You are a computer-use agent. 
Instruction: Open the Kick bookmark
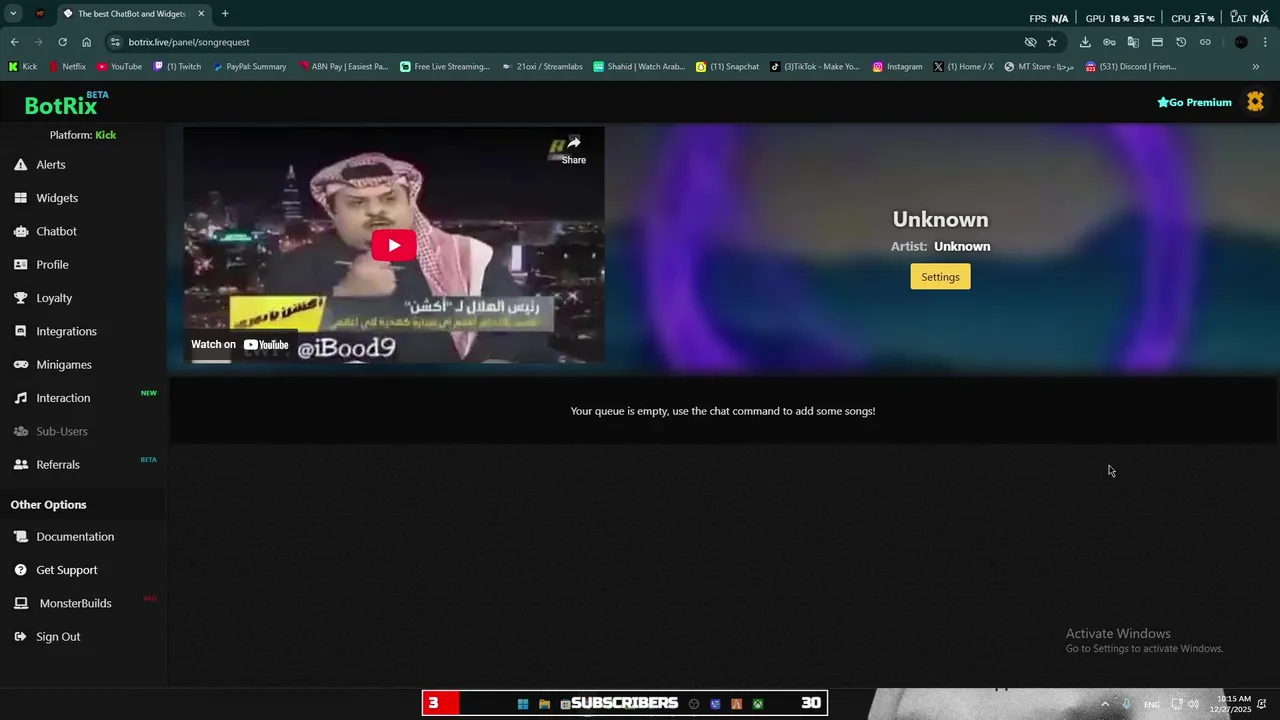click(23, 67)
